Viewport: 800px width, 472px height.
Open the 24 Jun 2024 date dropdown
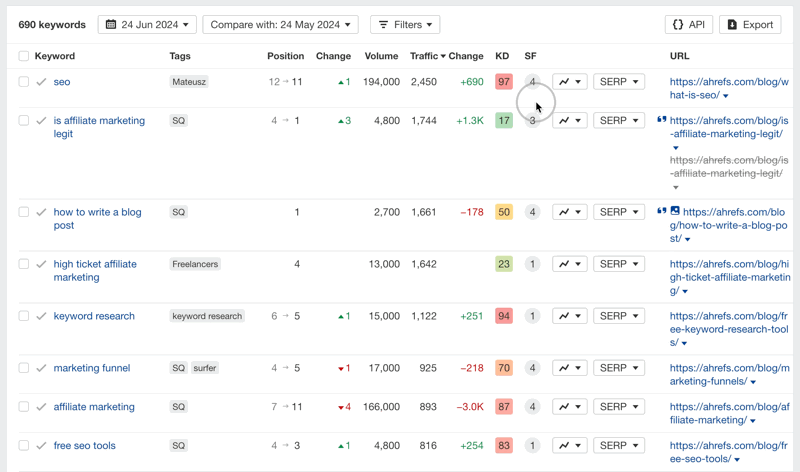pyautogui.click(x=147, y=24)
